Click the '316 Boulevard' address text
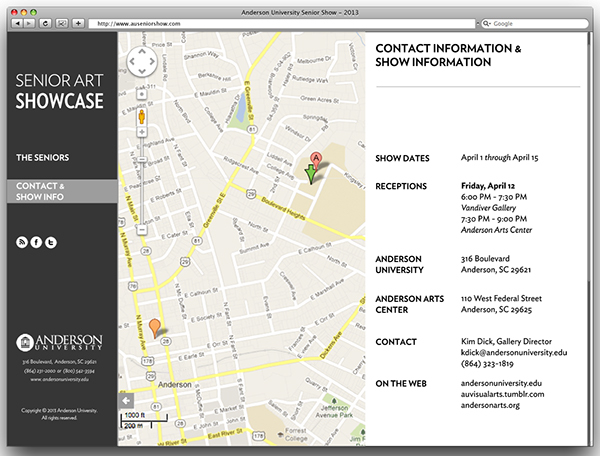This screenshot has width=600, height=456. click(x=485, y=259)
